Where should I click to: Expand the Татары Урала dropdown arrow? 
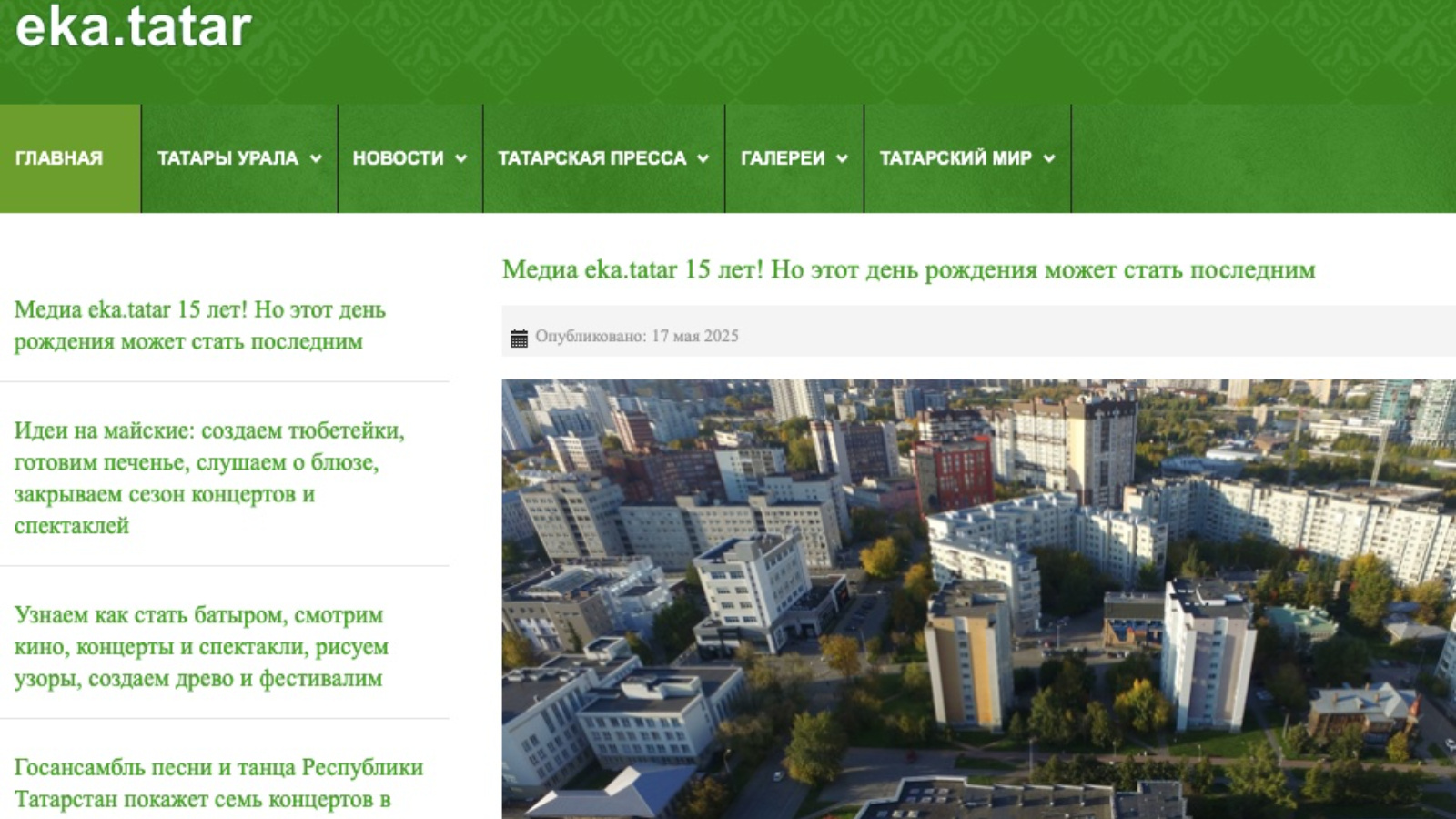click(x=316, y=158)
